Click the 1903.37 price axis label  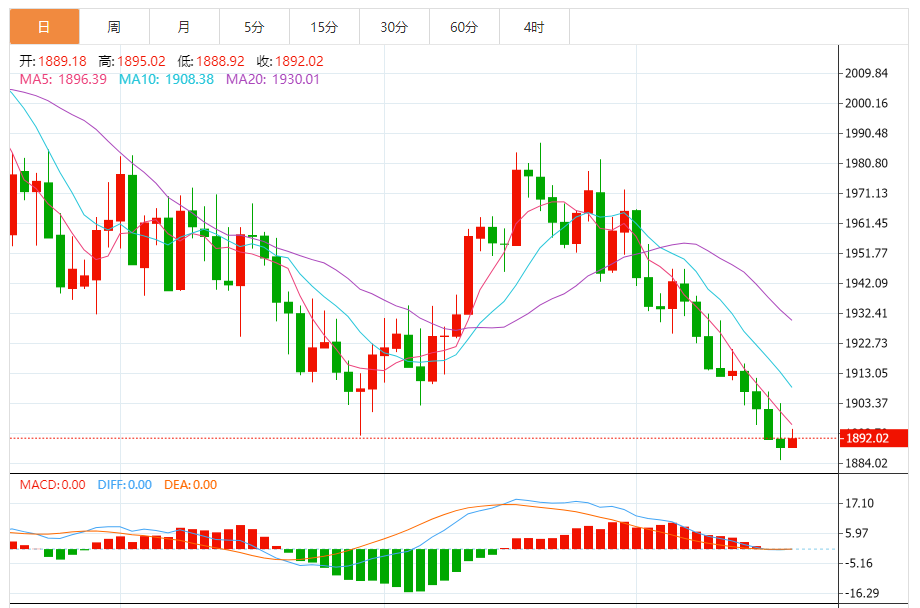pos(866,403)
